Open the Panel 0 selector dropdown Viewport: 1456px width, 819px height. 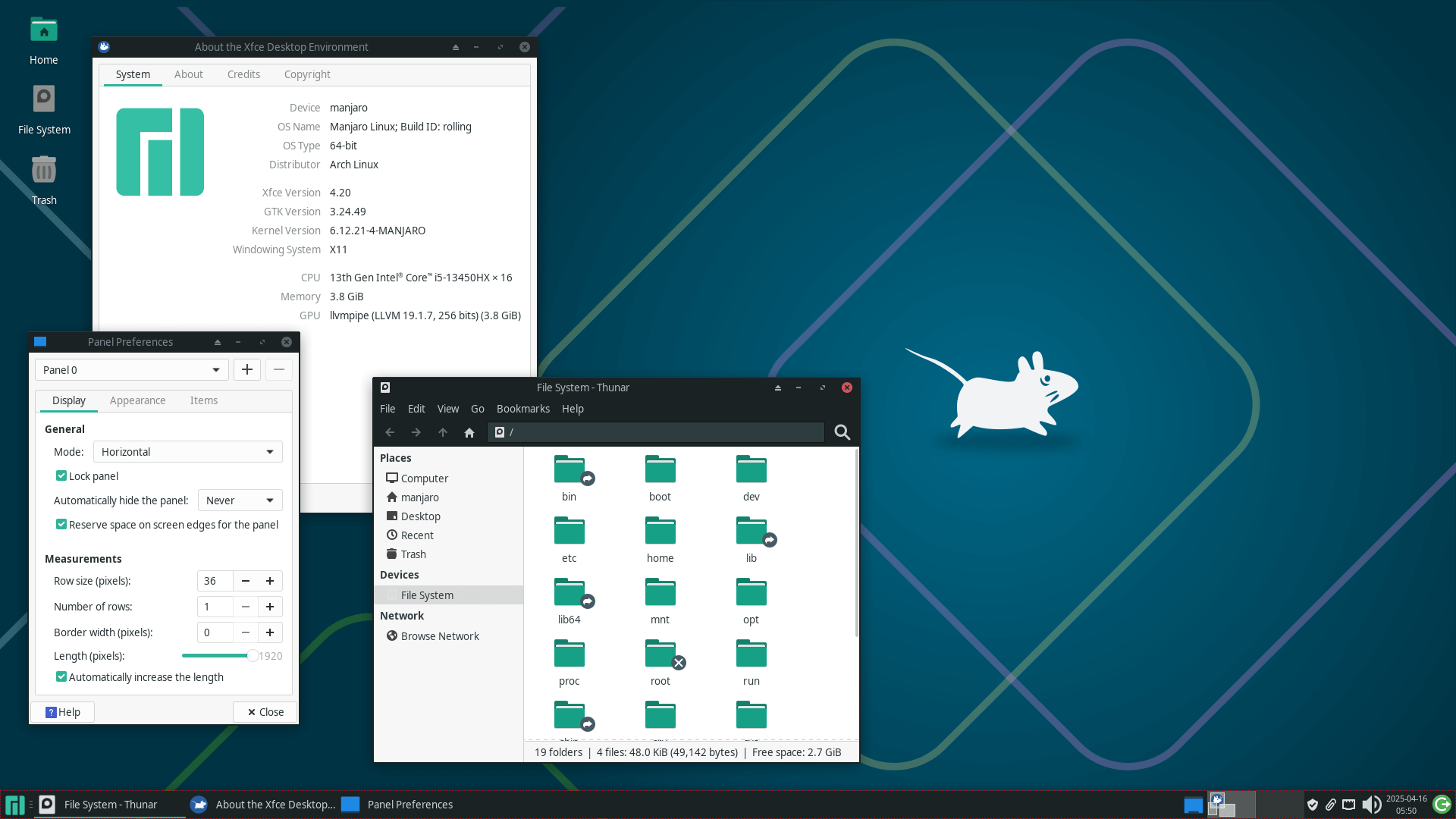(131, 369)
